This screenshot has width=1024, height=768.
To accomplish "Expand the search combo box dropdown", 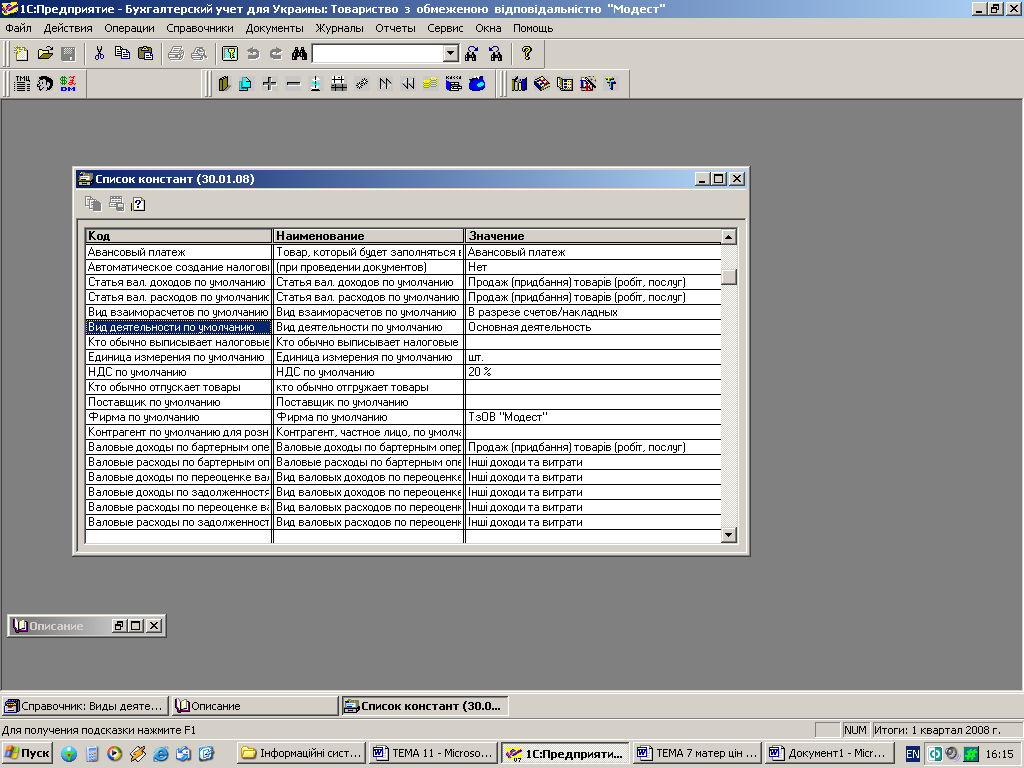I will point(451,54).
